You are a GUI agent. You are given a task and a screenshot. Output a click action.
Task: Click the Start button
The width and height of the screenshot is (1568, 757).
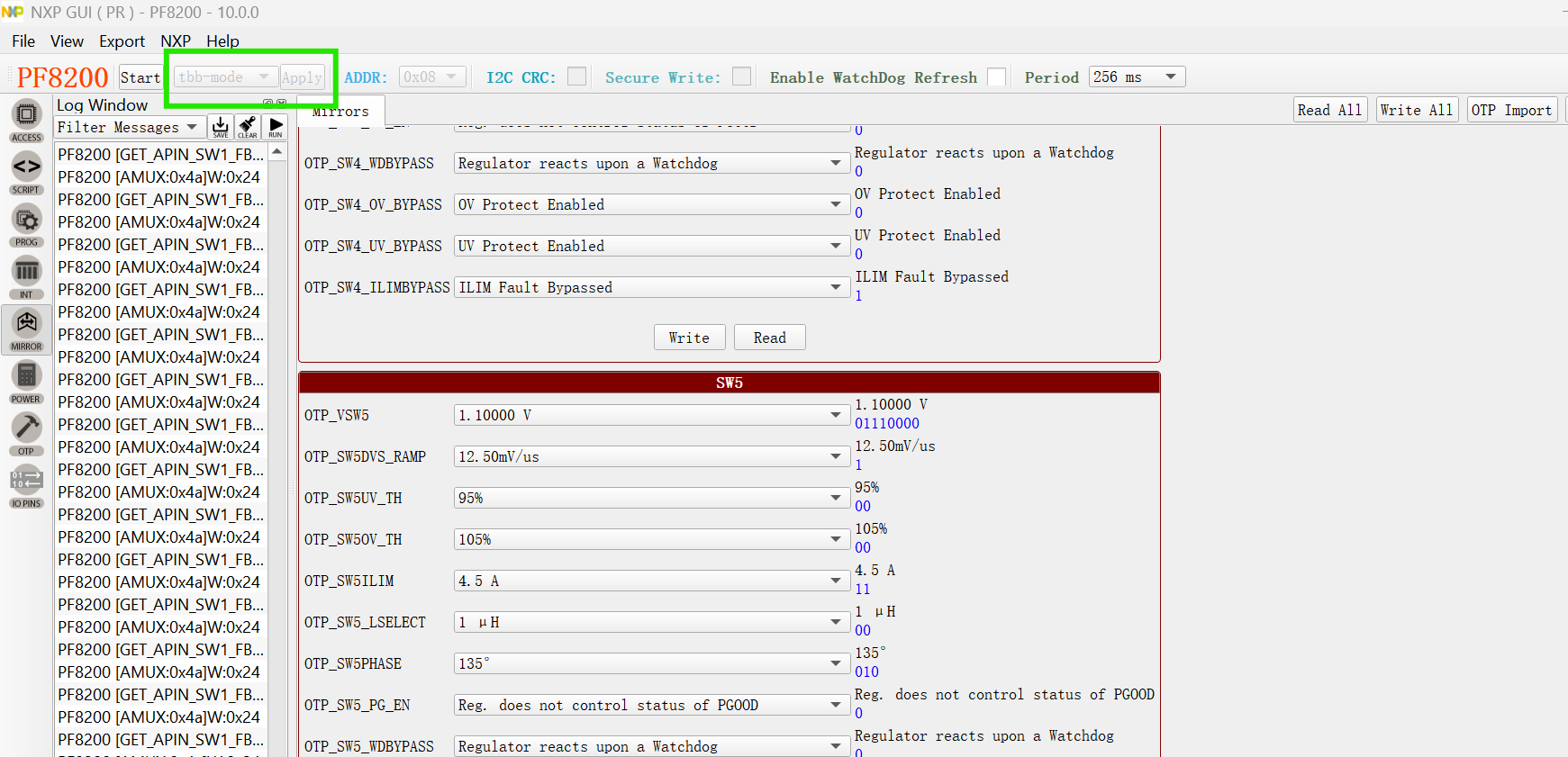pos(140,77)
